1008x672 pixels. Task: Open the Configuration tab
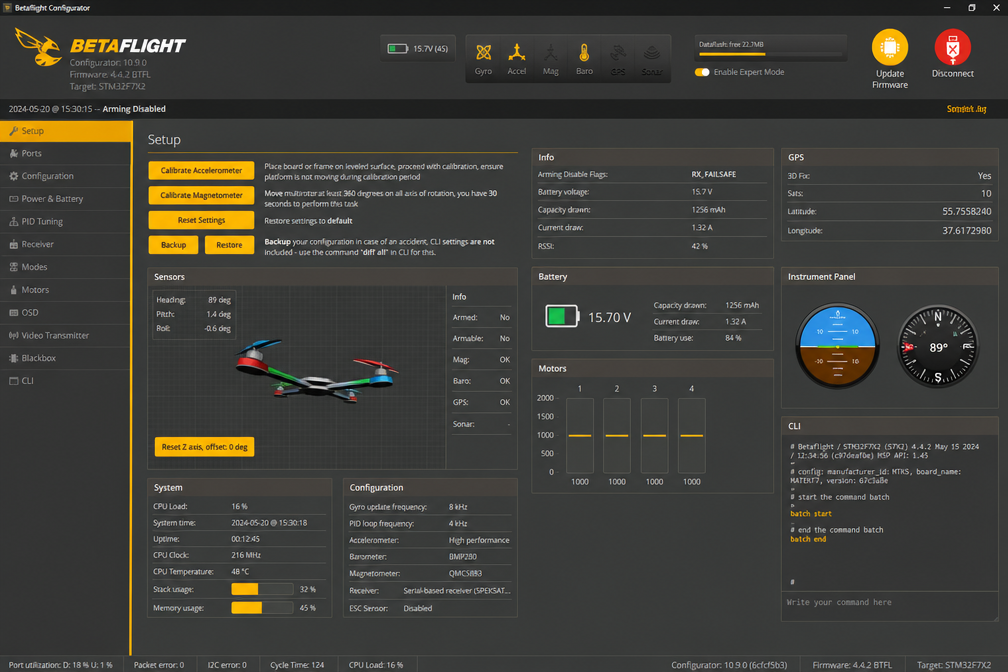click(65, 176)
